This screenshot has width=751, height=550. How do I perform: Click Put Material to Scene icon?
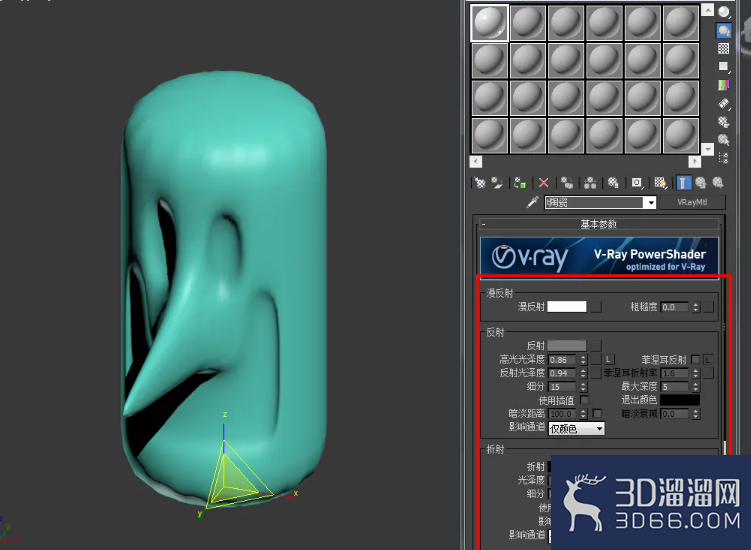(x=498, y=183)
